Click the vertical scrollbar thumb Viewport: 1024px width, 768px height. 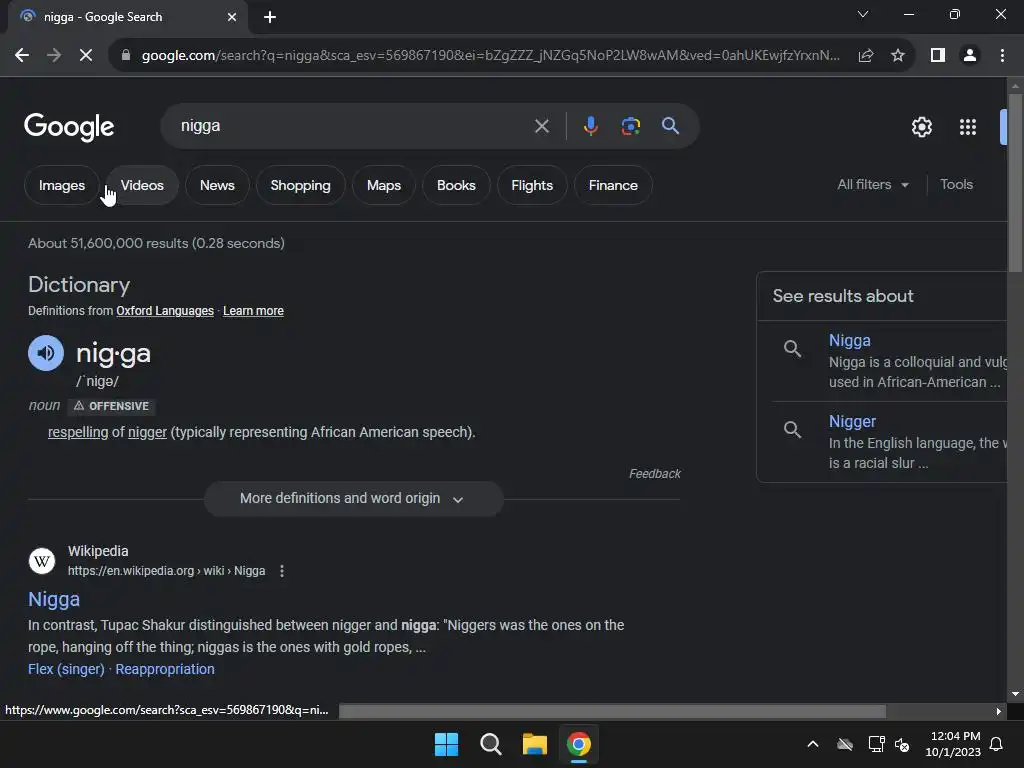click(1015, 183)
